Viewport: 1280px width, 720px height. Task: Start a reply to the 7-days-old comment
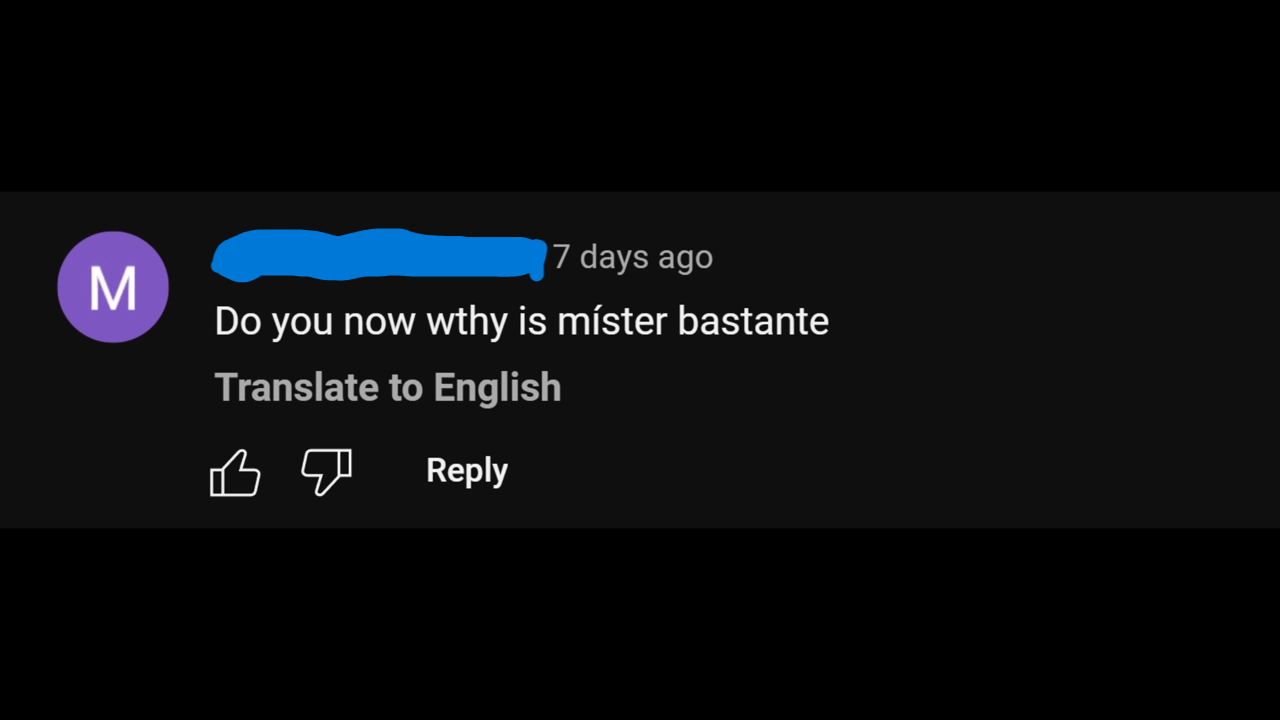[x=467, y=470]
